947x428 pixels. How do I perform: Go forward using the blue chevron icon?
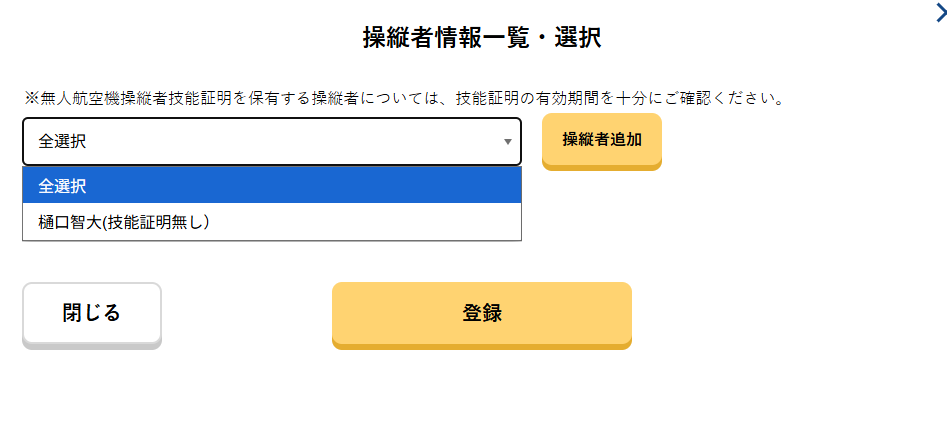click(x=938, y=12)
